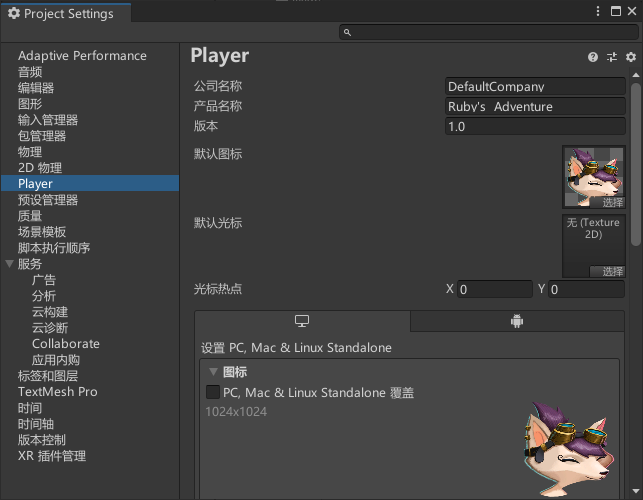Screen dimensions: 643x500
Task: Click the 公司名称 DefaultCompany field
Action: 535,87
